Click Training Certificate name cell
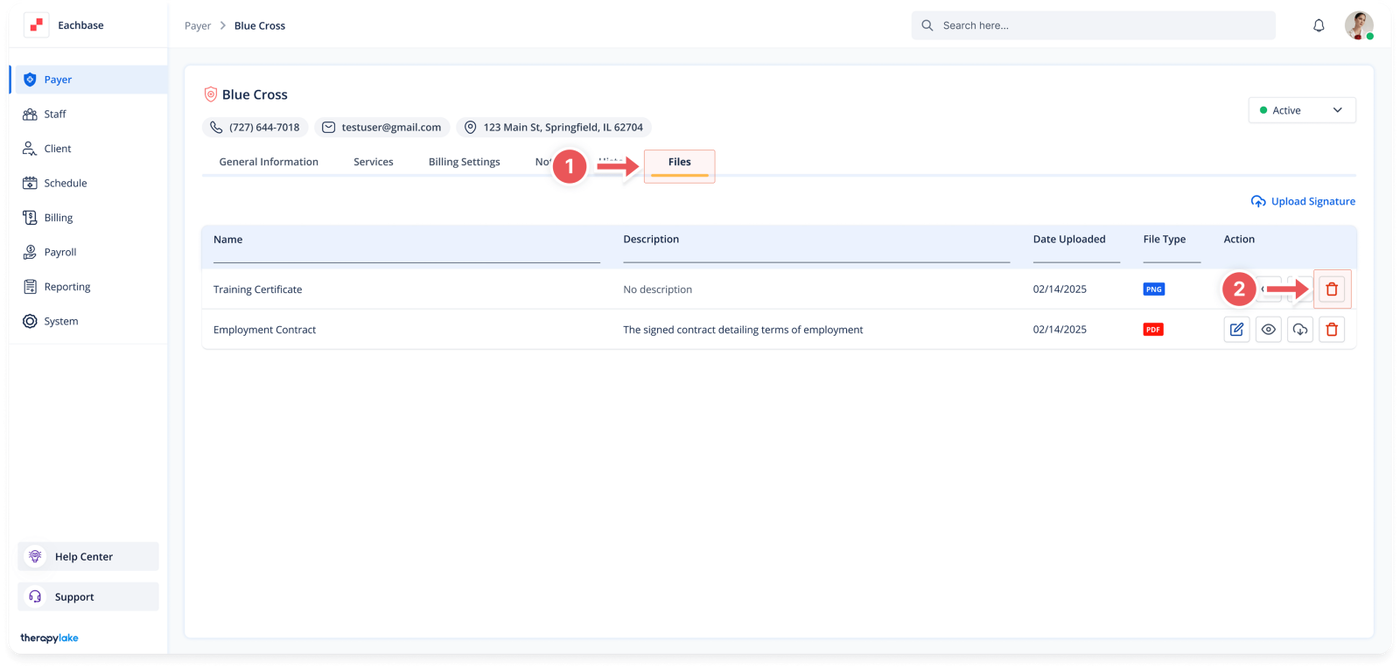This screenshot has height=669, width=1400. point(257,289)
